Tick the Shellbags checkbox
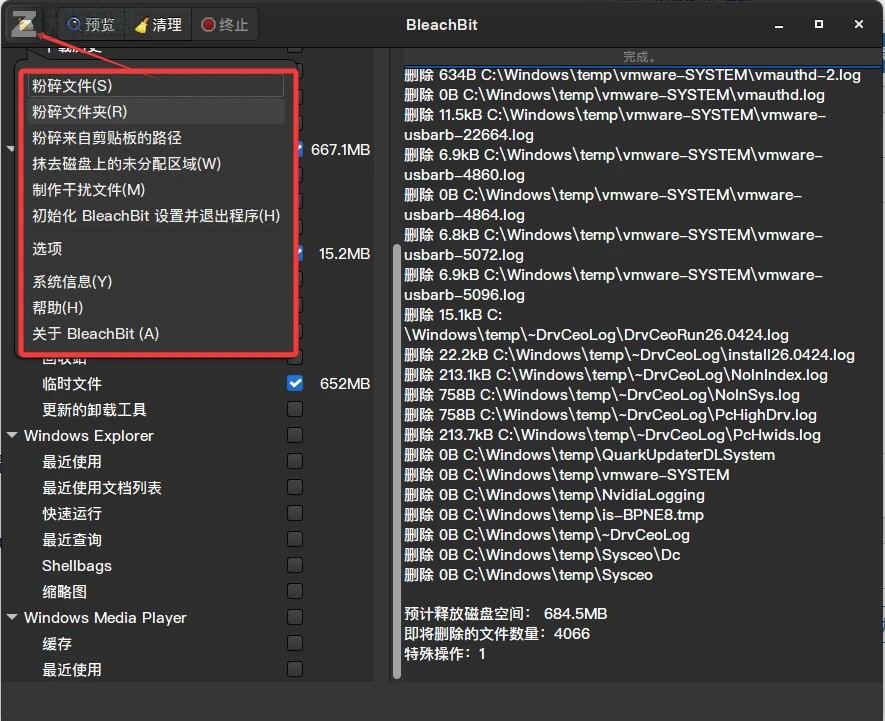Image resolution: width=885 pixels, height=721 pixels. click(x=295, y=565)
